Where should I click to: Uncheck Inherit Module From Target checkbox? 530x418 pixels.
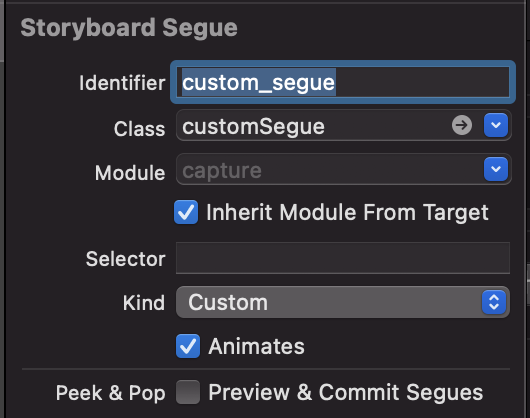(186, 212)
